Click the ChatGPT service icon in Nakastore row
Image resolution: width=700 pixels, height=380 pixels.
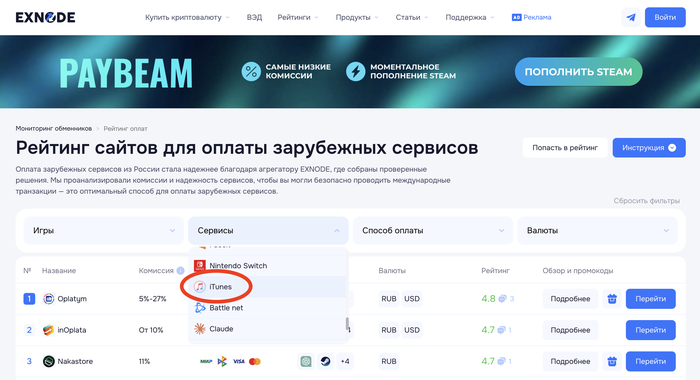[306, 361]
